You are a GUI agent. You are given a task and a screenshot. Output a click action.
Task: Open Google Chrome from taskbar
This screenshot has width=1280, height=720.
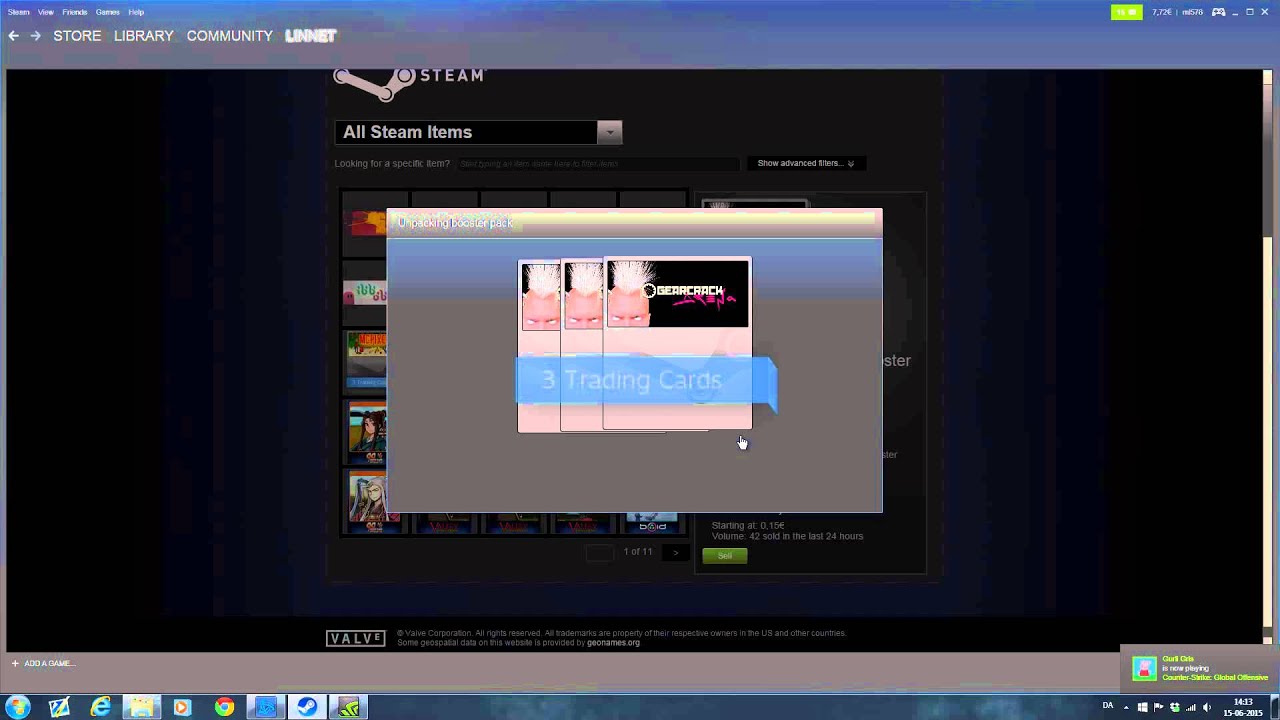(x=224, y=707)
